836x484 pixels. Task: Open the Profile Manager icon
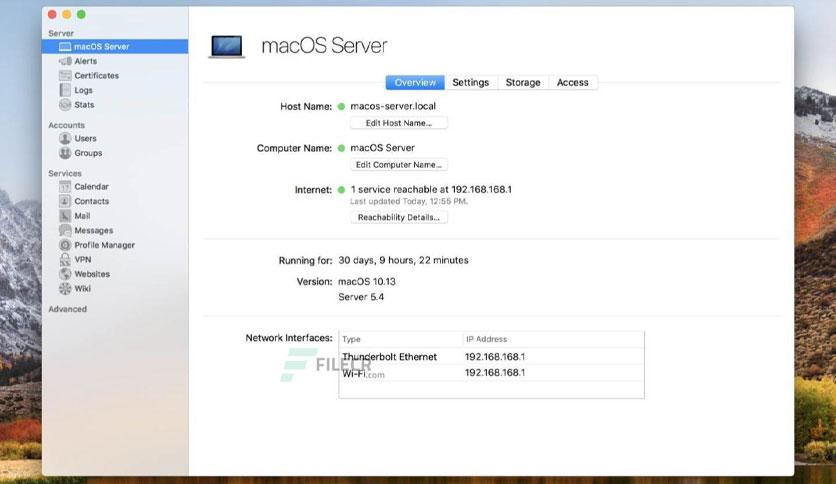coord(65,245)
